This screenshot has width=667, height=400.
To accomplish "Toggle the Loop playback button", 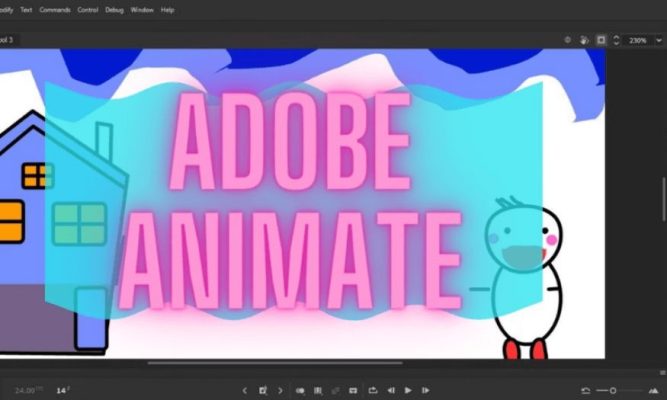I will (x=373, y=390).
